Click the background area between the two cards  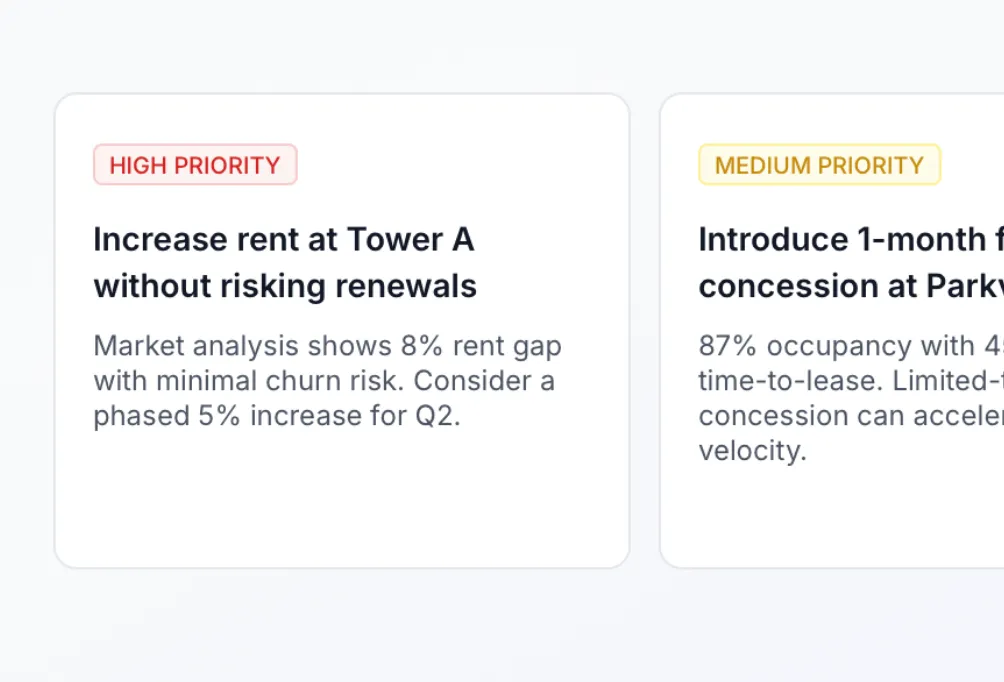(x=646, y=330)
